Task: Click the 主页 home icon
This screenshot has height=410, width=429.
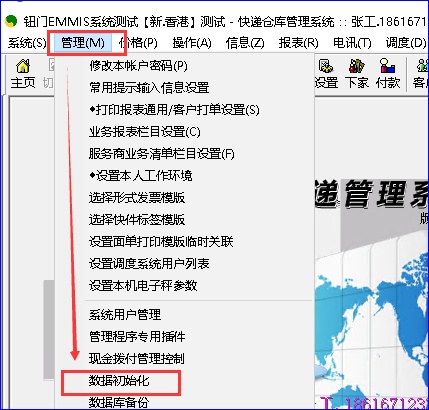Action: [23, 74]
